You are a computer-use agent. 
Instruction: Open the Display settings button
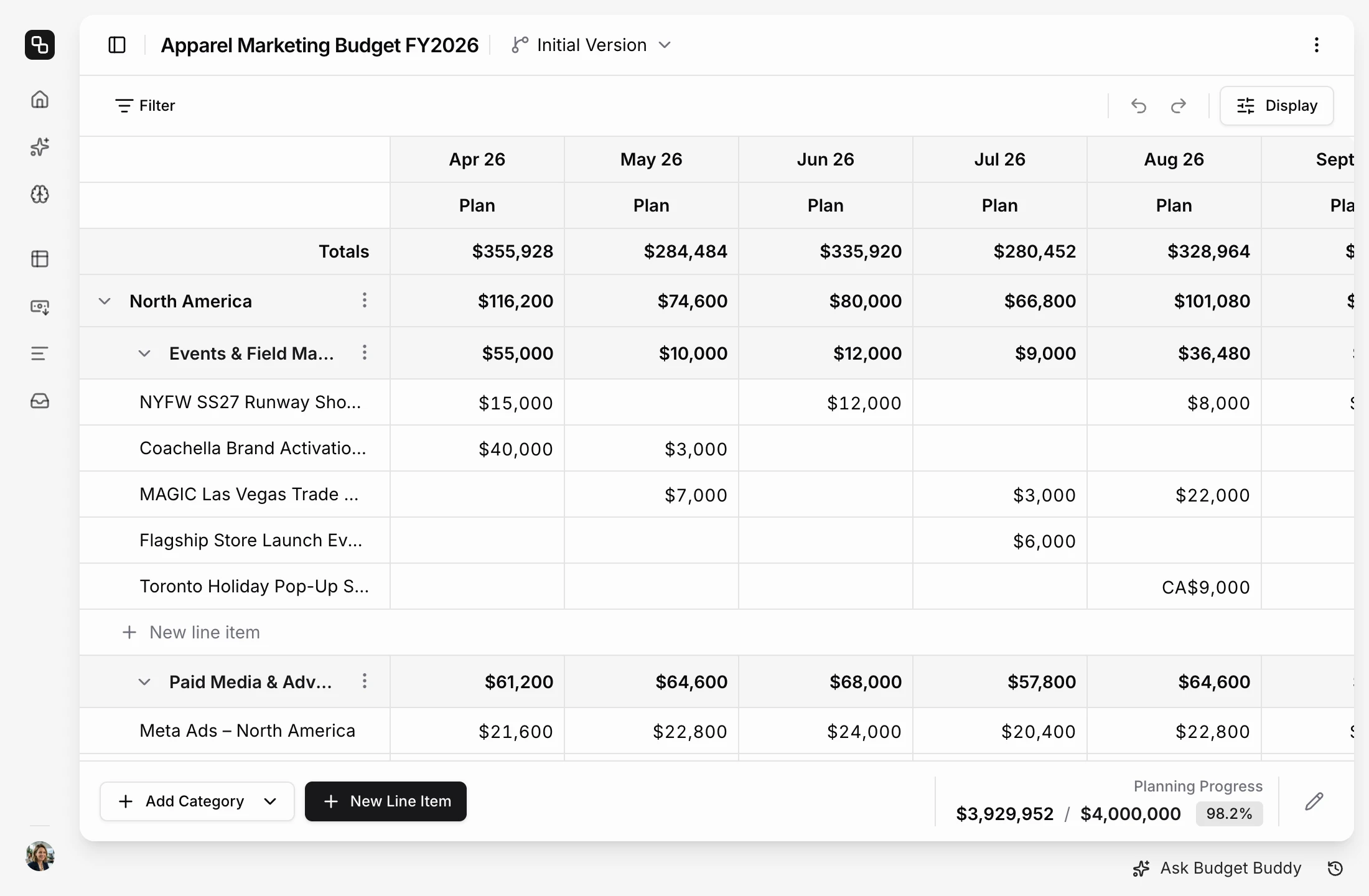click(1277, 106)
